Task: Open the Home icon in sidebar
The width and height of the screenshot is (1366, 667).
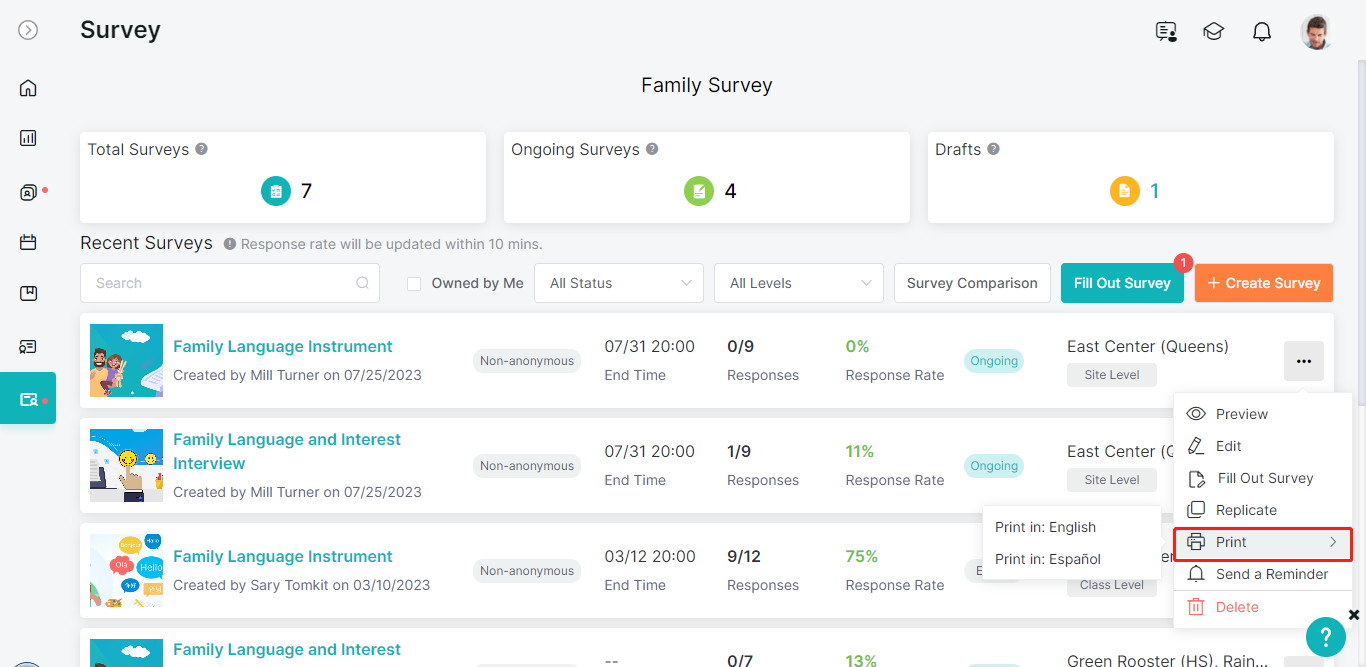Action: click(28, 88)
